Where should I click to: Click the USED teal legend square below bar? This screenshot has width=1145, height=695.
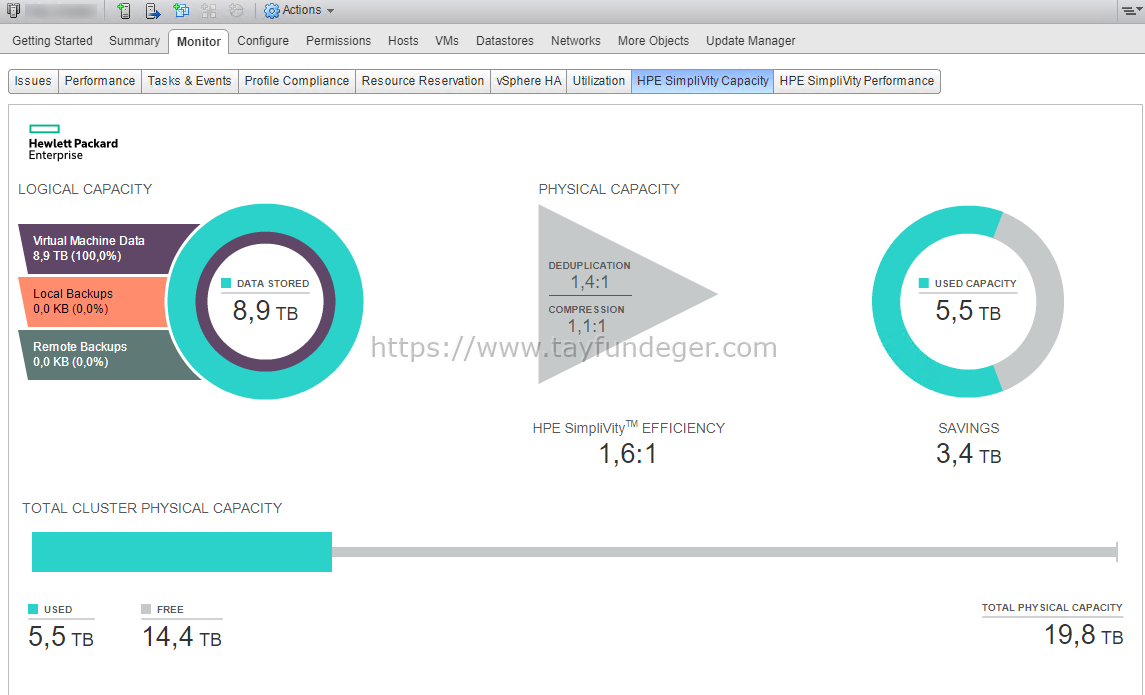pyautogui.click(x=33, y=609)
